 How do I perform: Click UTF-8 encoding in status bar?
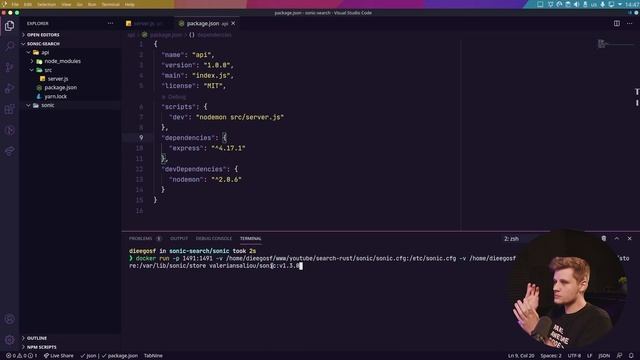[574, 356]
